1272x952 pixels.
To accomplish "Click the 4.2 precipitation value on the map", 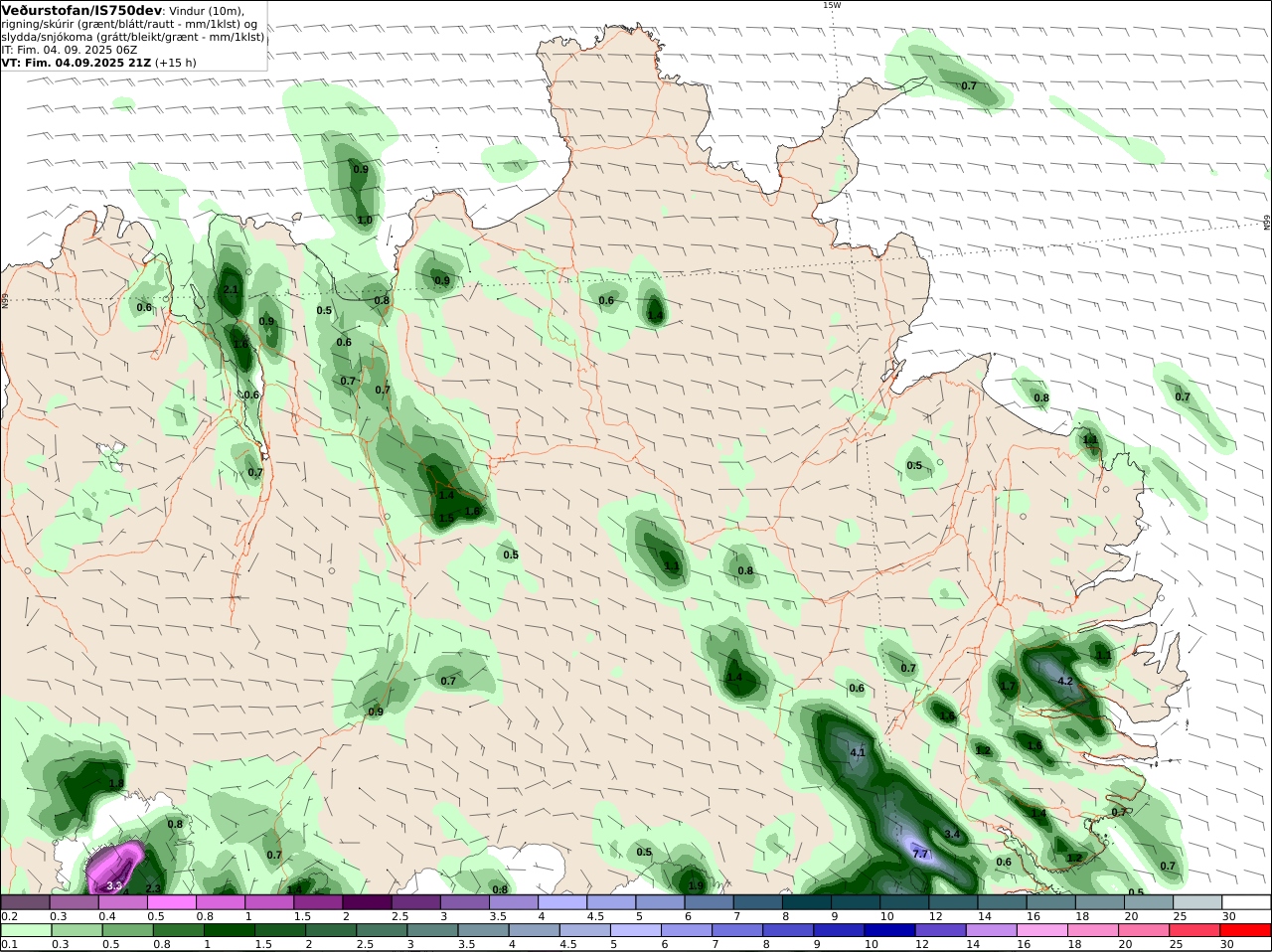I will [1065, 682].
